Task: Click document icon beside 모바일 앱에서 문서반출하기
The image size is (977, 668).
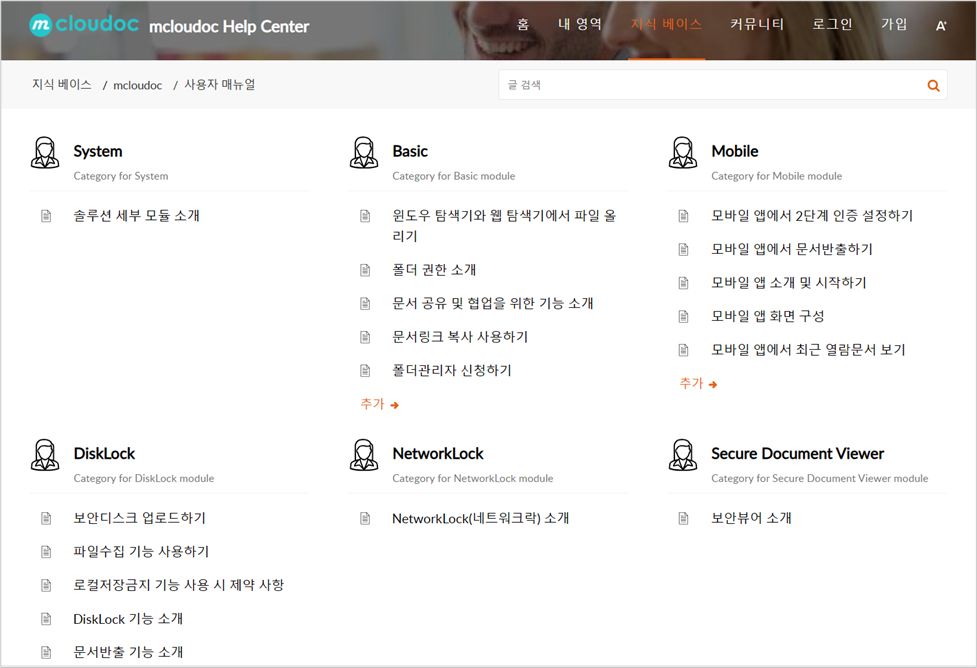Action: point(684,250)
